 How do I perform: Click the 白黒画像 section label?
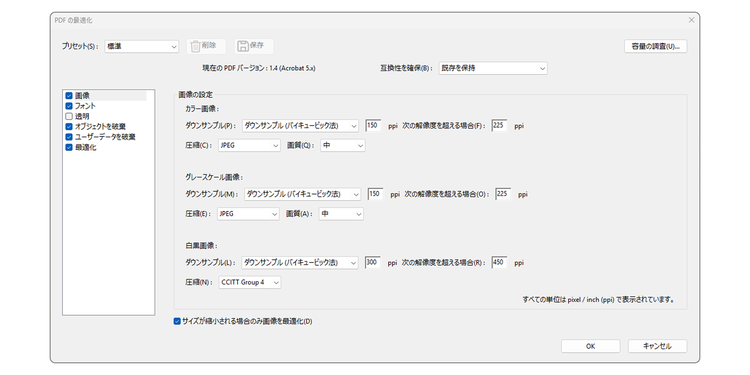click(x=201, y=246)
